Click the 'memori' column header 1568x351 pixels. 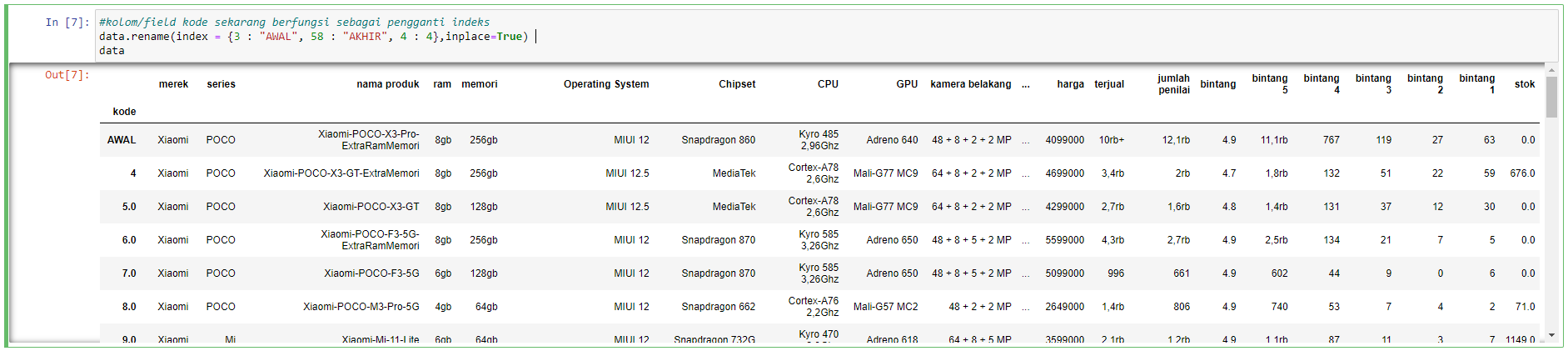coord(480,84)
